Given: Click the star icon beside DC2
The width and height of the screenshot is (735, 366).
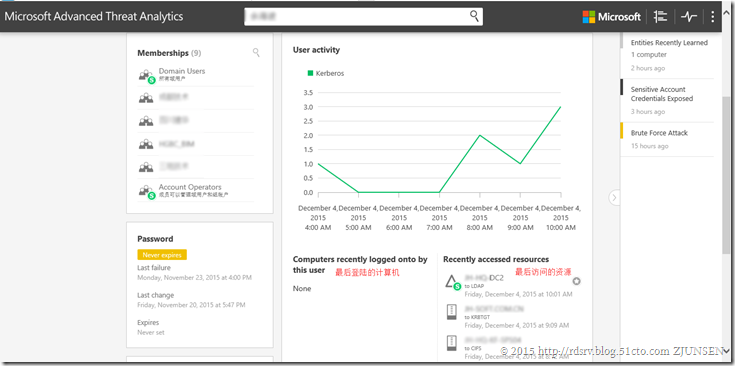Looking at the screenshot, I should (577, 281).
